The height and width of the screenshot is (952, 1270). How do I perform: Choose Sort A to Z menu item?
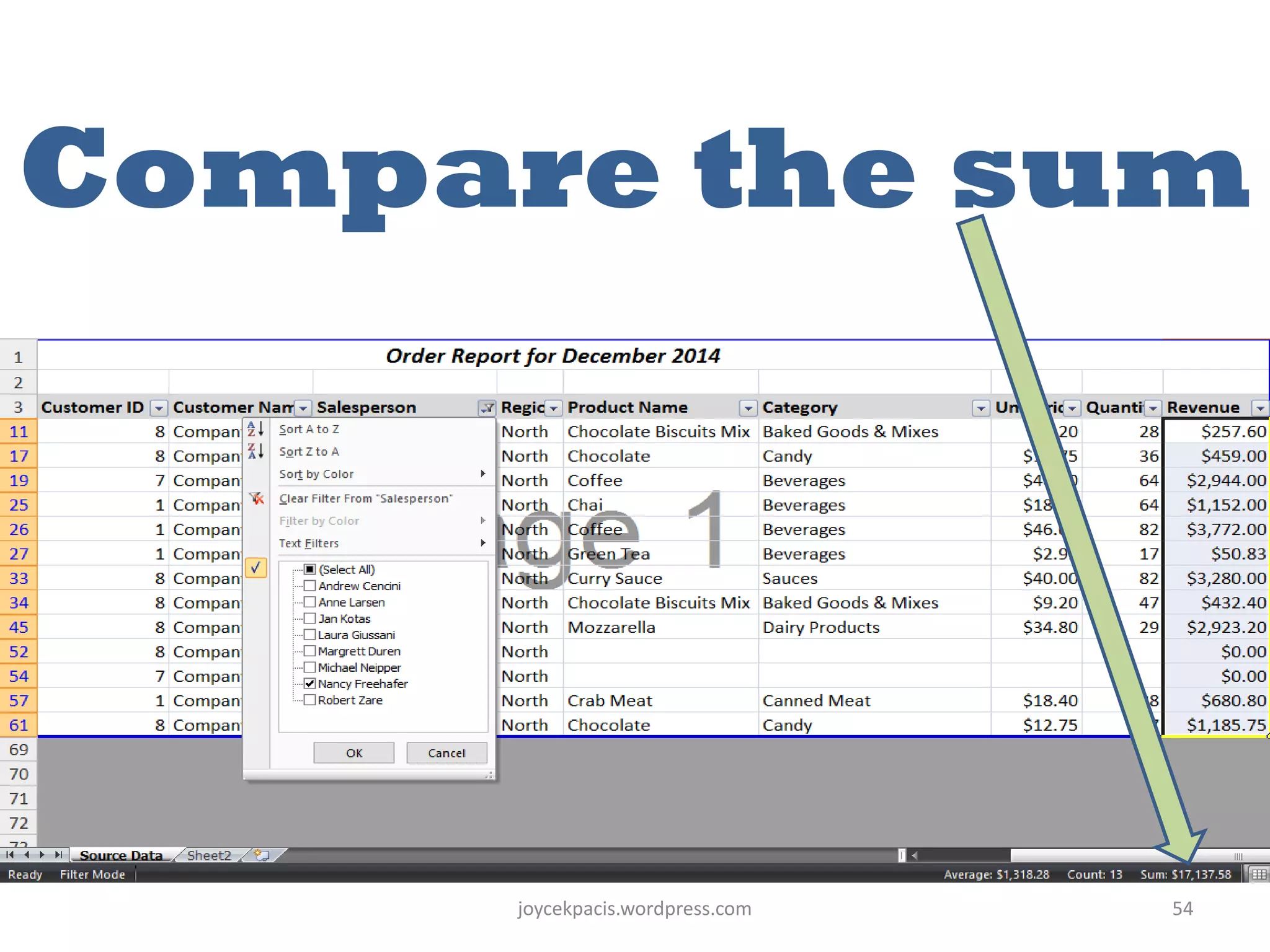[x=370, y=429]
